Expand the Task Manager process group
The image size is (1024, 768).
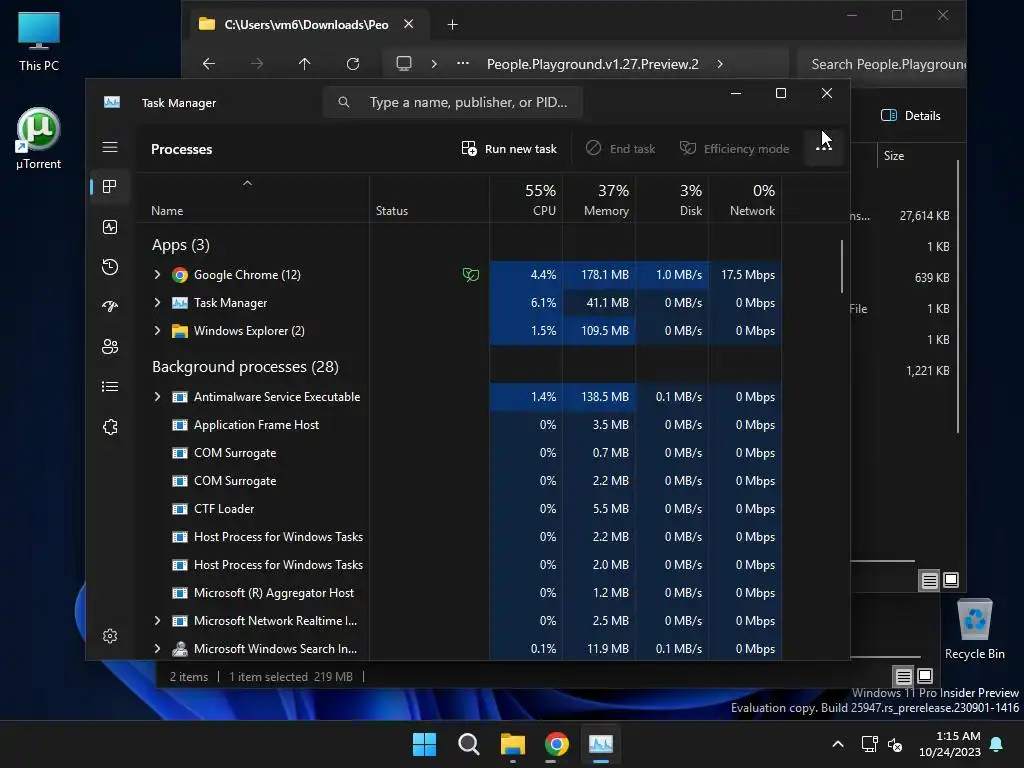click(157, 303)
